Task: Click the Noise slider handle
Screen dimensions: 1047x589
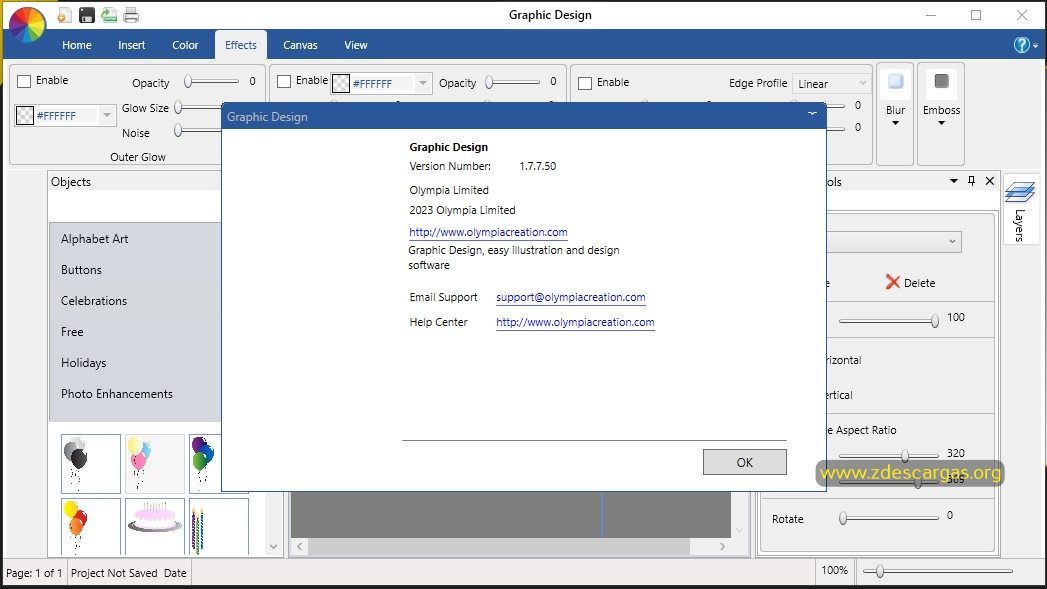Action: [178, 131]
